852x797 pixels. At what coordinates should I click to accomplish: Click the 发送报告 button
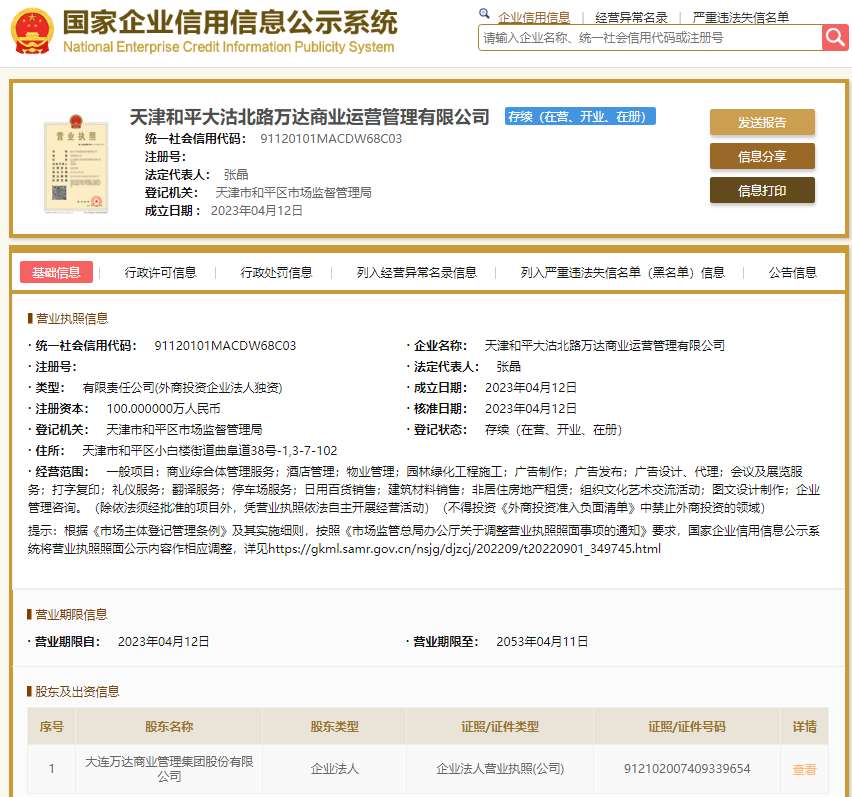pyautogui.click(x=762, y=122)
